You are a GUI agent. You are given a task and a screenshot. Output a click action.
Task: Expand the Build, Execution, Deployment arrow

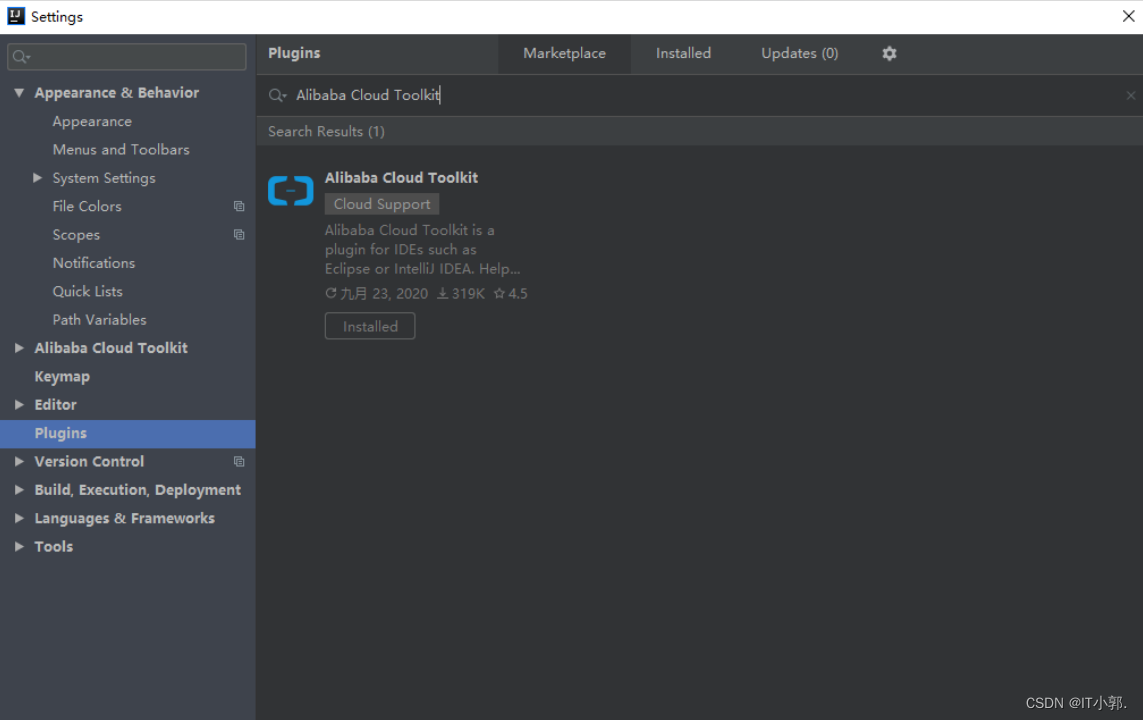[19, 490]
